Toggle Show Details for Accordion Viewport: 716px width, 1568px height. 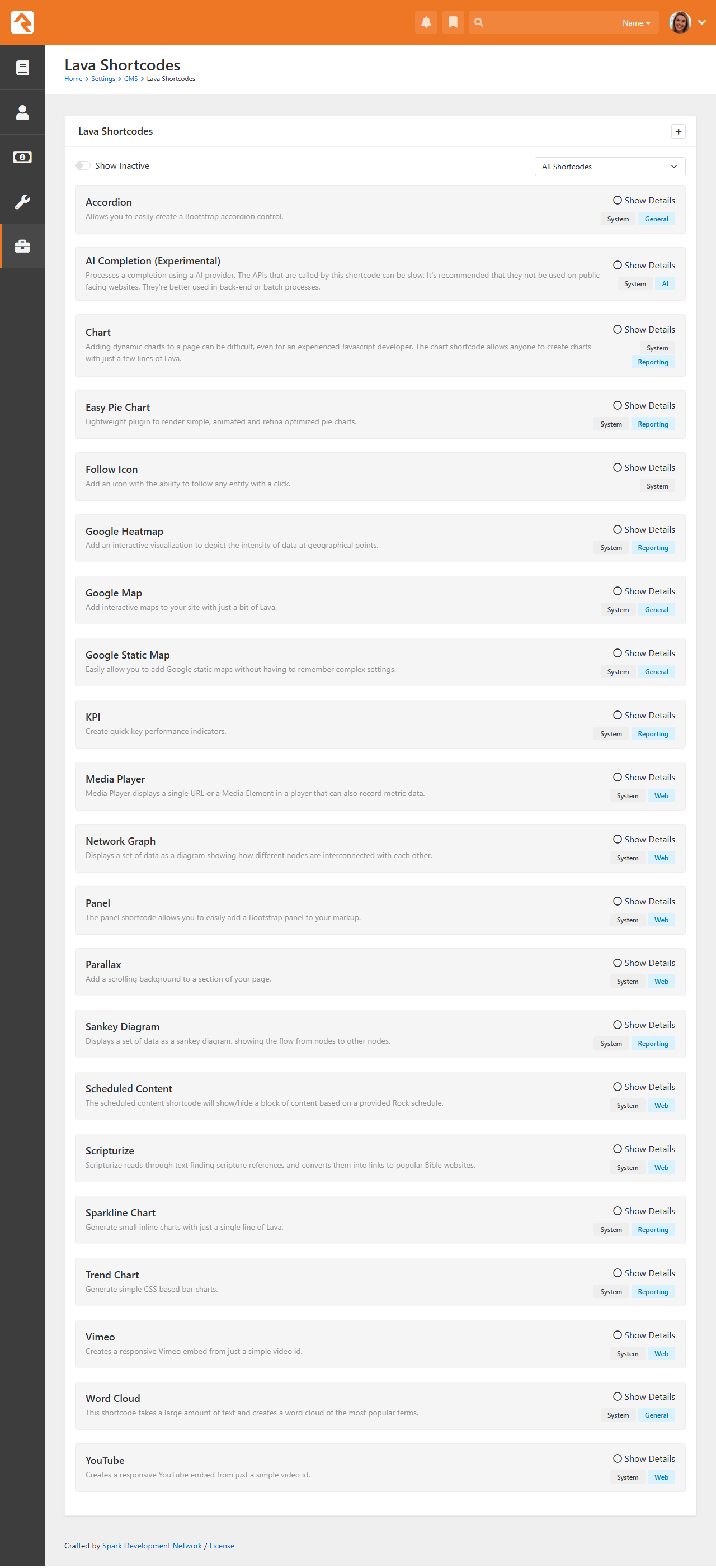(643, 200)
